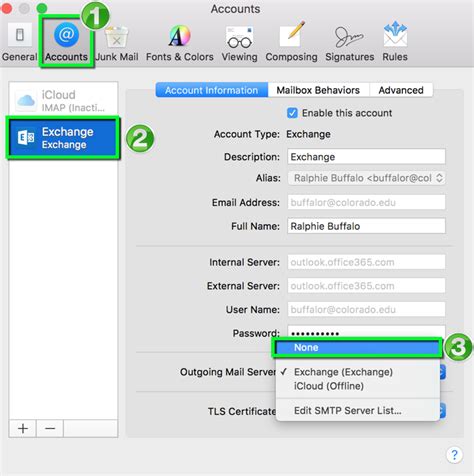Uncheck Enable this account checkbox

pos(292,113)
